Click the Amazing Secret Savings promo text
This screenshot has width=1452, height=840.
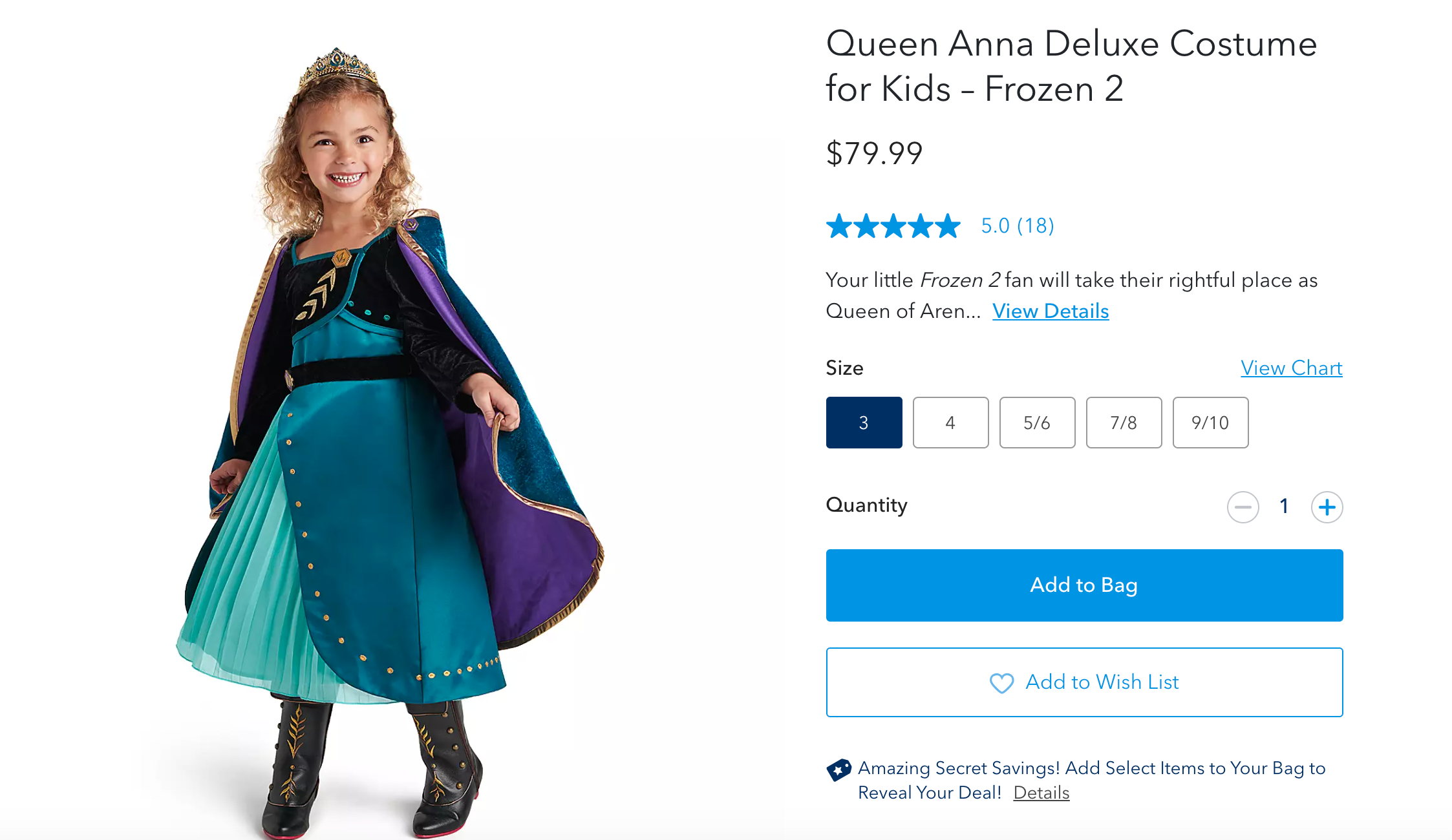point(1091,769)
